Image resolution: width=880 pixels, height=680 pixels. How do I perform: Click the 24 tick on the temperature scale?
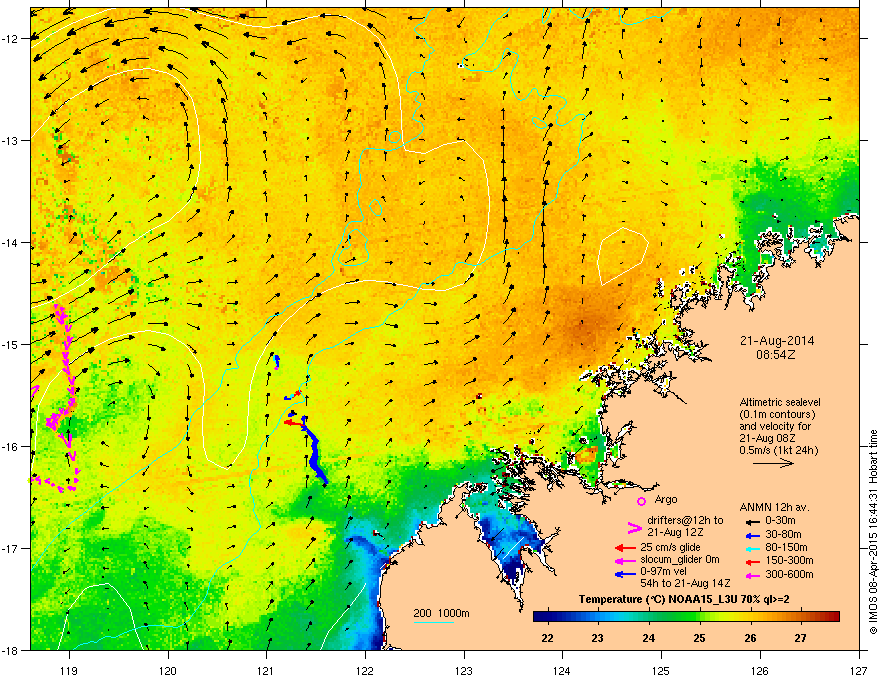648,638
